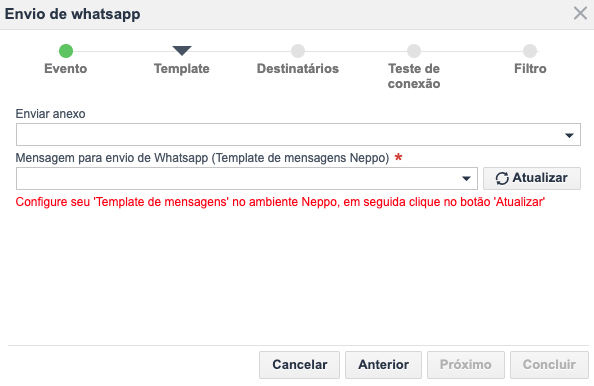Close the Envio de whatsapp dialog

pyautogui.click(x=580, y=13)
